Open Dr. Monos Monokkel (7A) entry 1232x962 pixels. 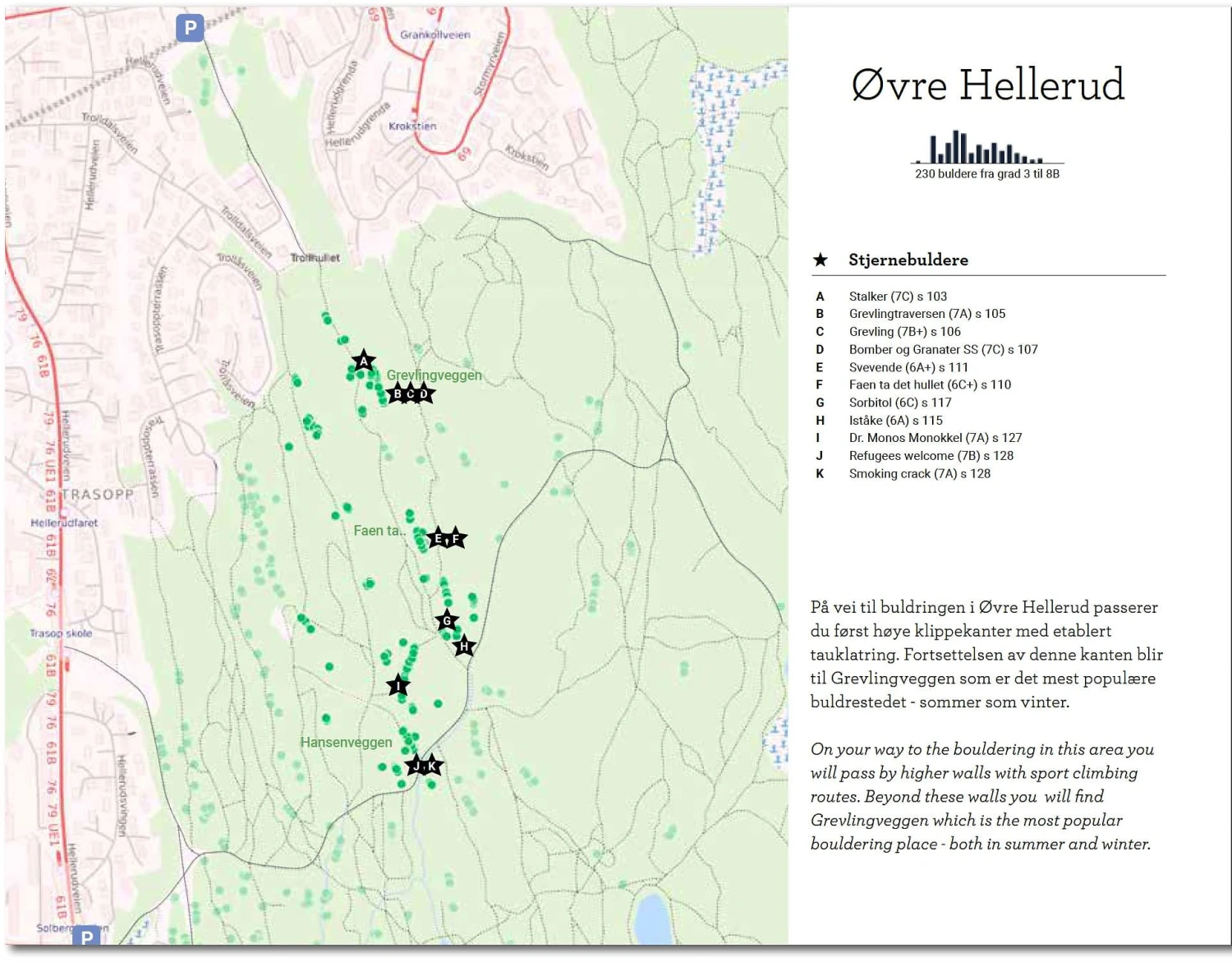point(935,438)
